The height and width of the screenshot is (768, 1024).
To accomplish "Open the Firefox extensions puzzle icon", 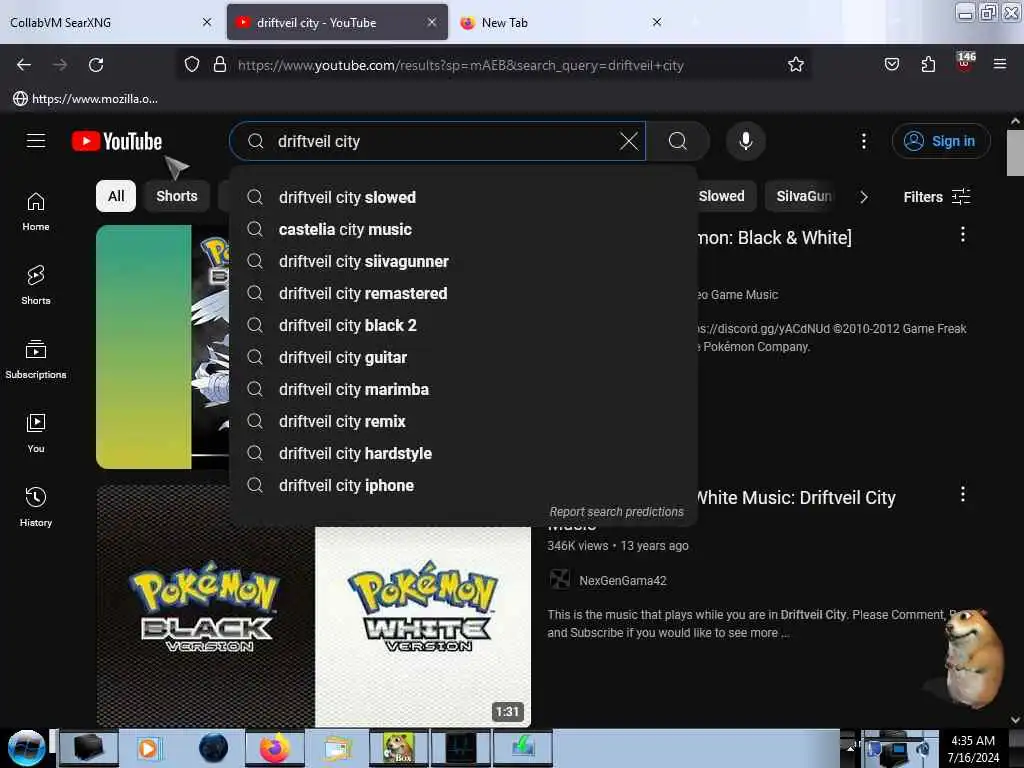I will pyautogui.click(x=928, y=65).
